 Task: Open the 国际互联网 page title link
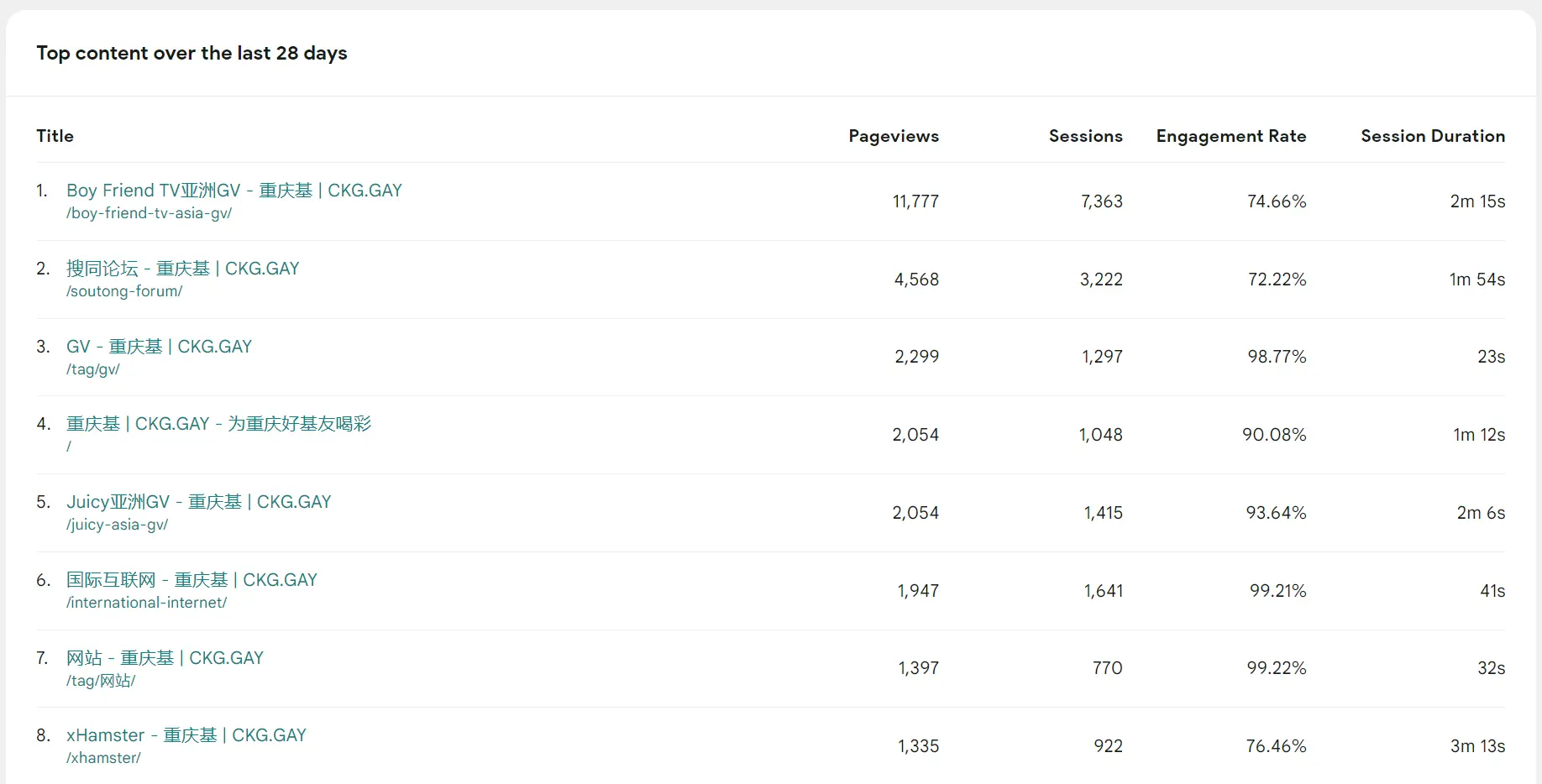click(x=191, y=580)
